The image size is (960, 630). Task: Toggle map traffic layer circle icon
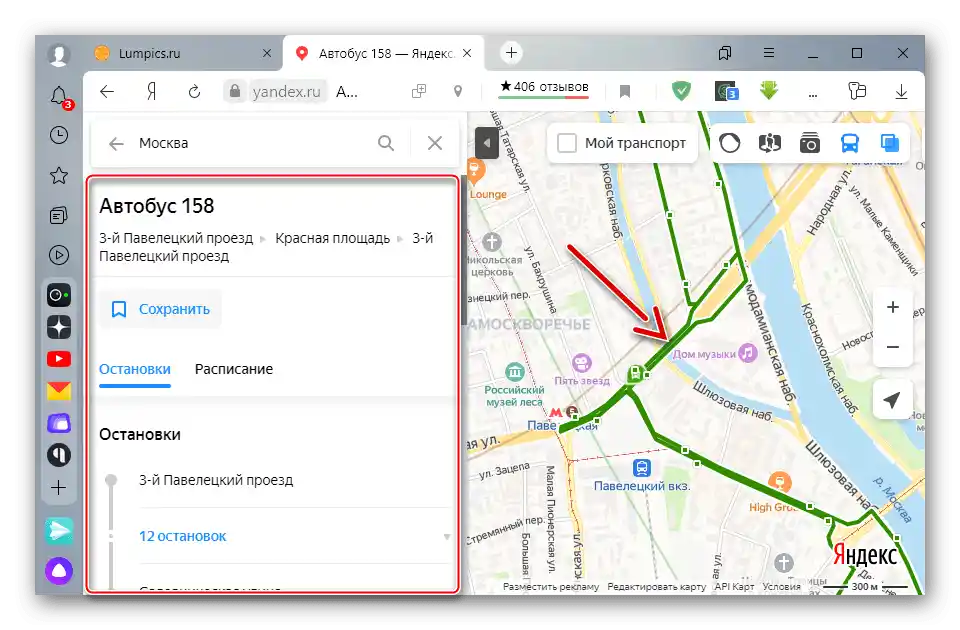[x=729, y=143]
